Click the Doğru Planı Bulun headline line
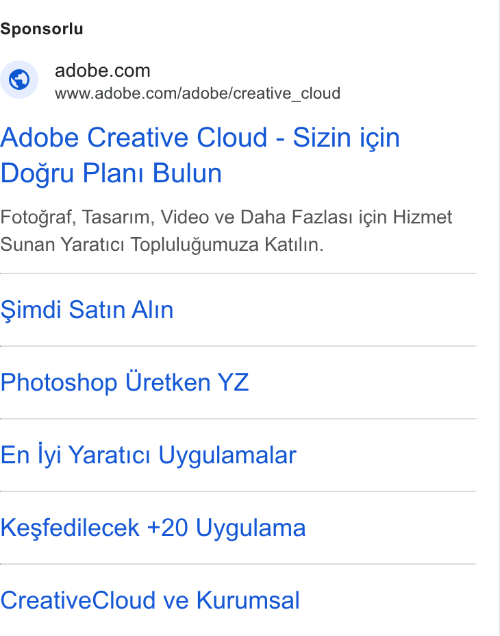This screenshot has height=636, width=500. [111, 173]
